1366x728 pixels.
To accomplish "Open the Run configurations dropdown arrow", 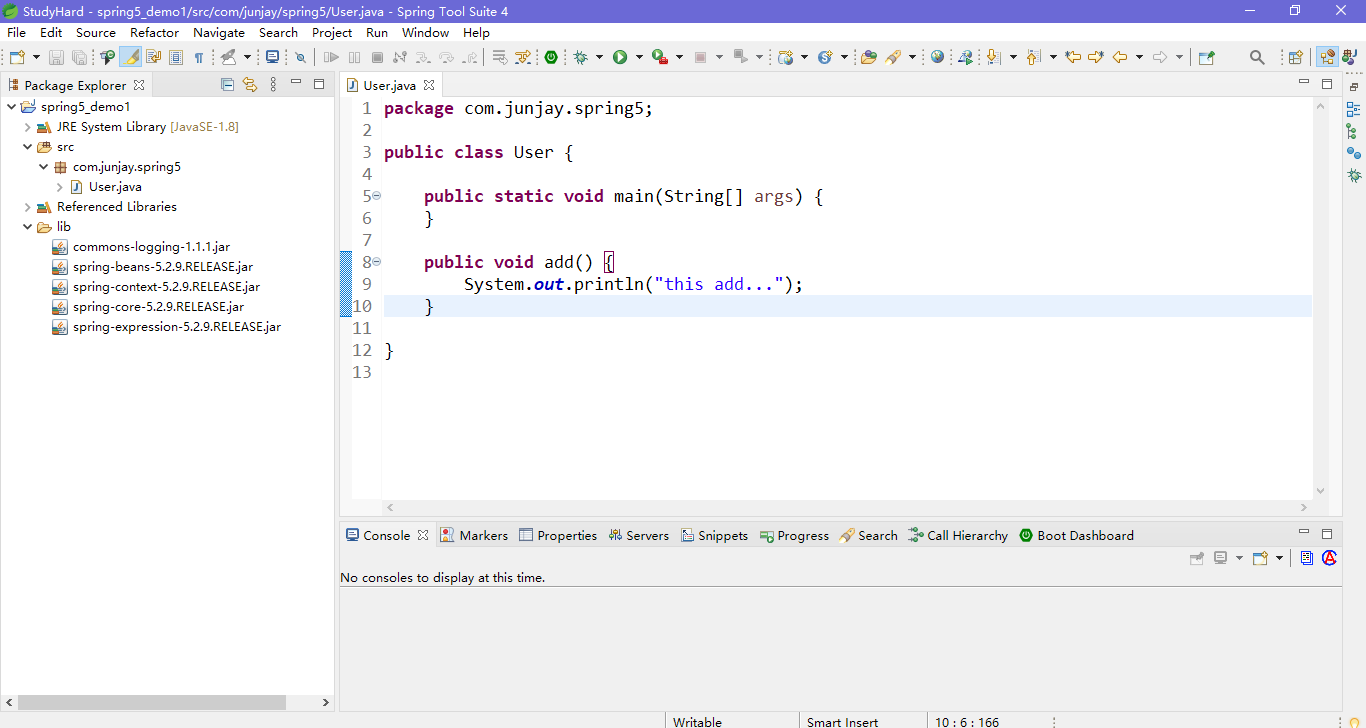I will click(639, 57).
